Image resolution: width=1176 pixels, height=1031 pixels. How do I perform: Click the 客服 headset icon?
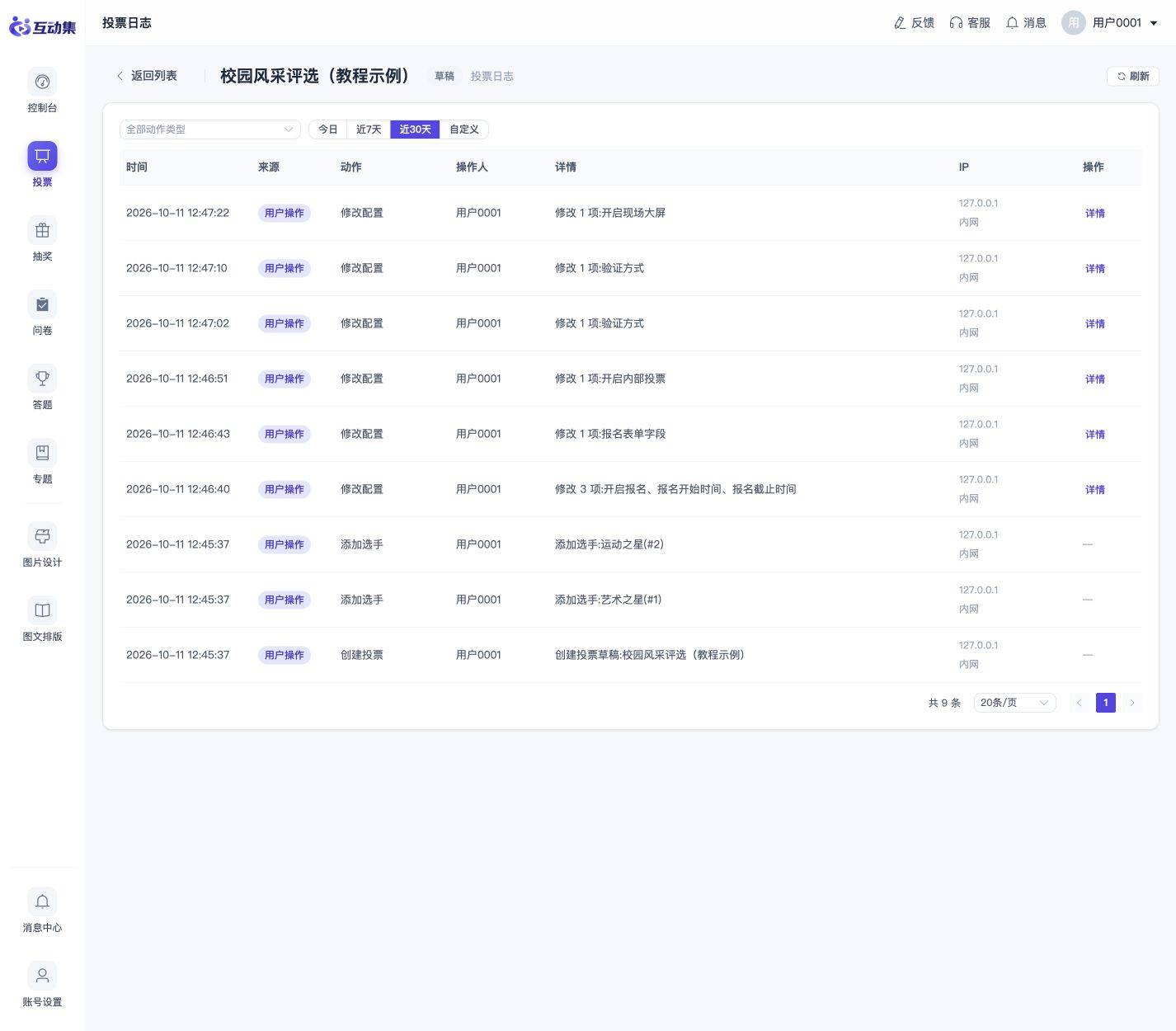coord(956,23)
